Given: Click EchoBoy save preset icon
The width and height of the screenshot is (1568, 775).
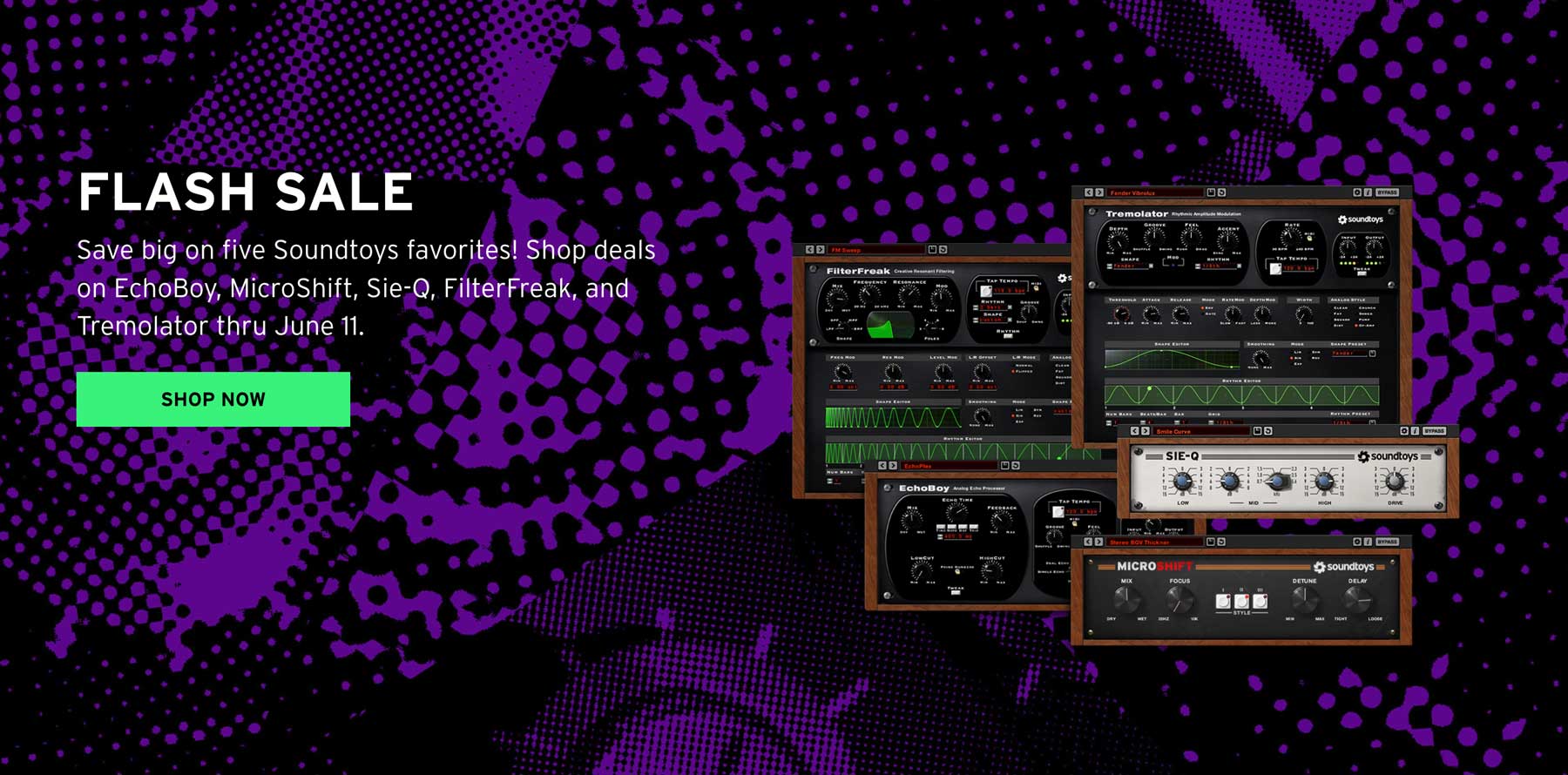Looking at the screenshot, I should coord(1004,466).
